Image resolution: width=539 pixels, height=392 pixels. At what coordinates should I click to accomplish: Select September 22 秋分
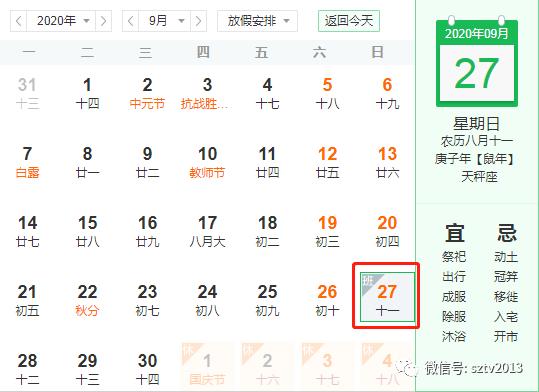87,301
